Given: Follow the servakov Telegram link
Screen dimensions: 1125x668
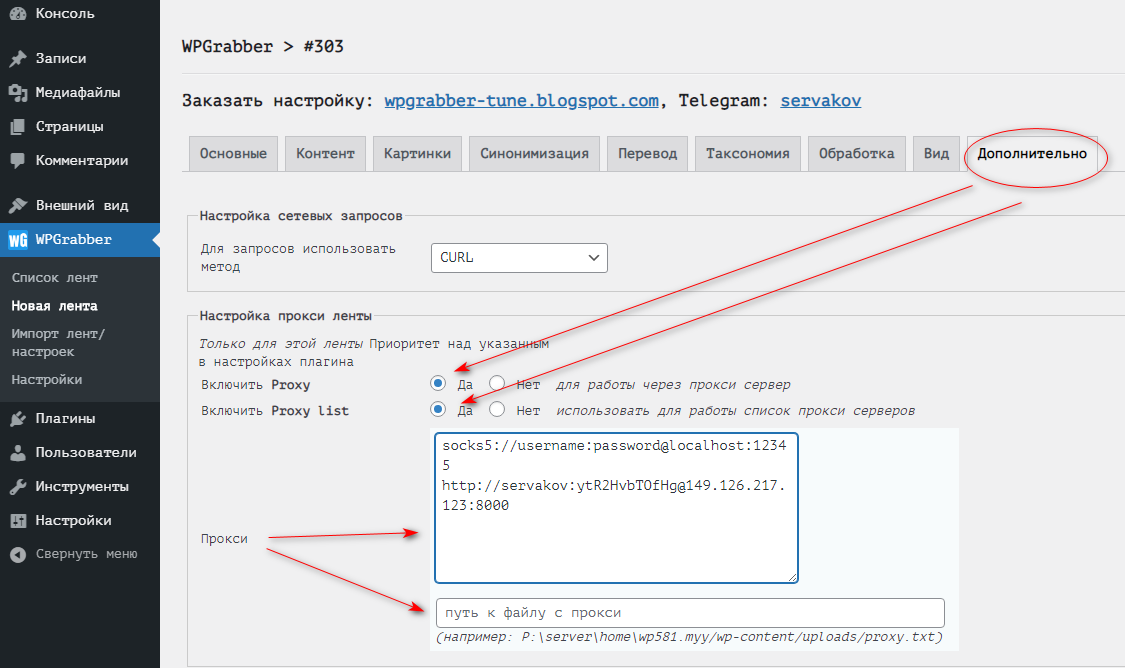Looking at the screenshot, I should 820,101.
